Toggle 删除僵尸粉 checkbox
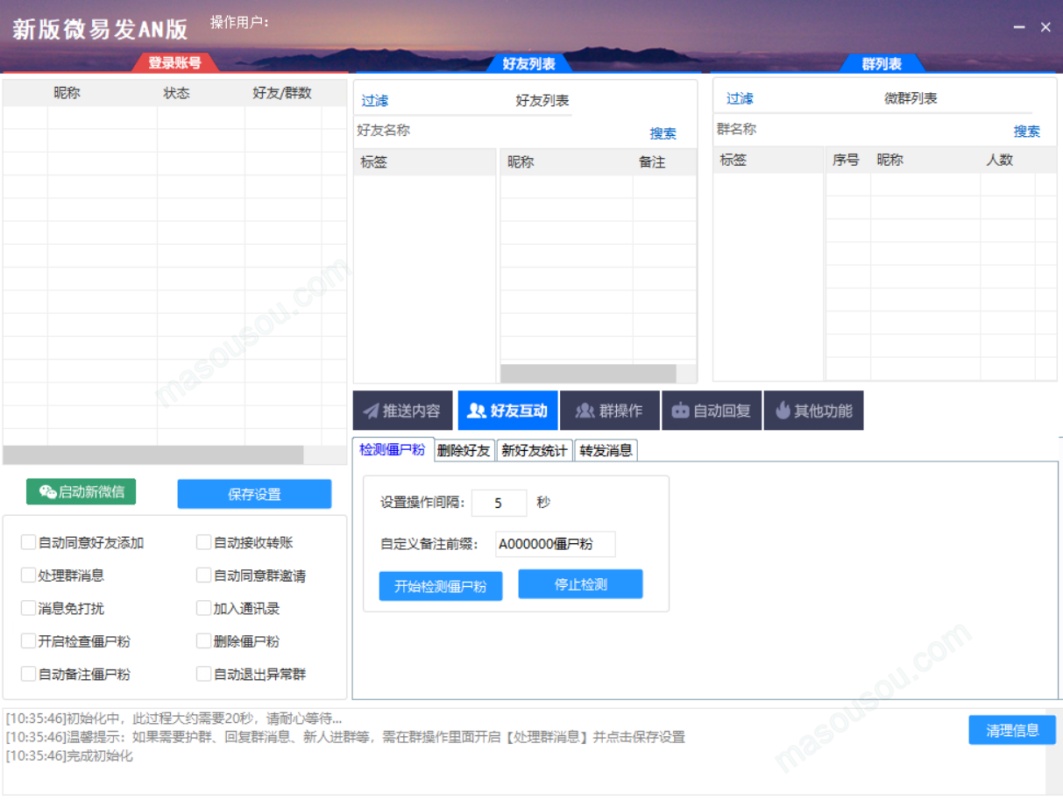This screenshot has height=800, width=1063. click(x=203, y=641)
